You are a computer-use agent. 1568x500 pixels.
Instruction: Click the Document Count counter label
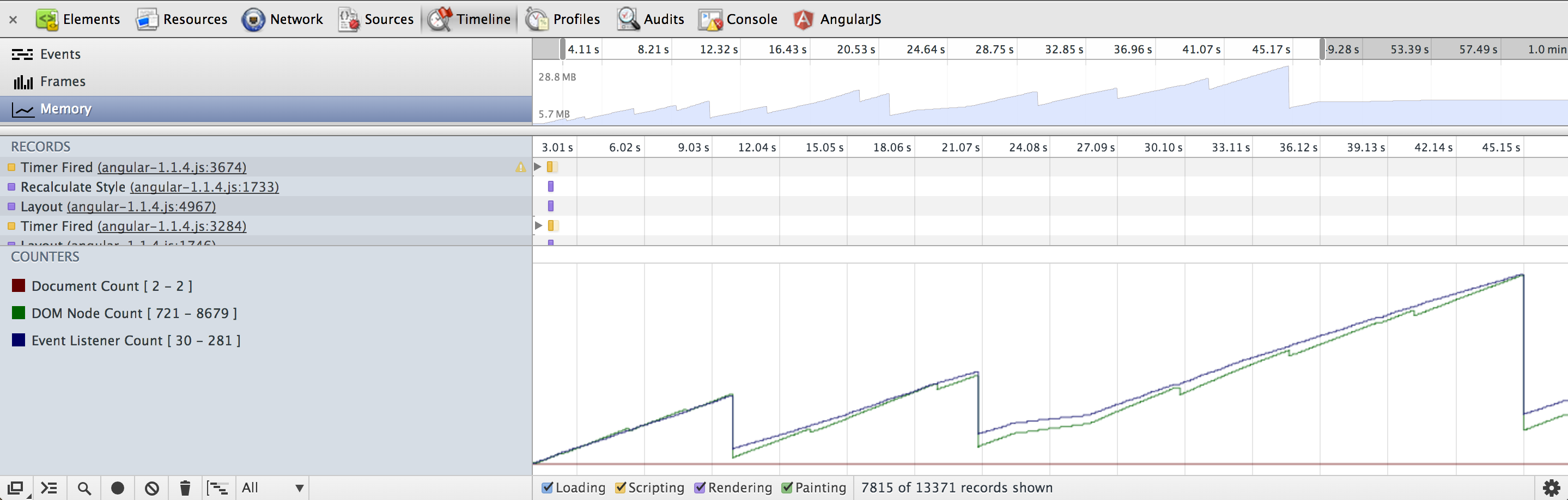click(112, 286)
